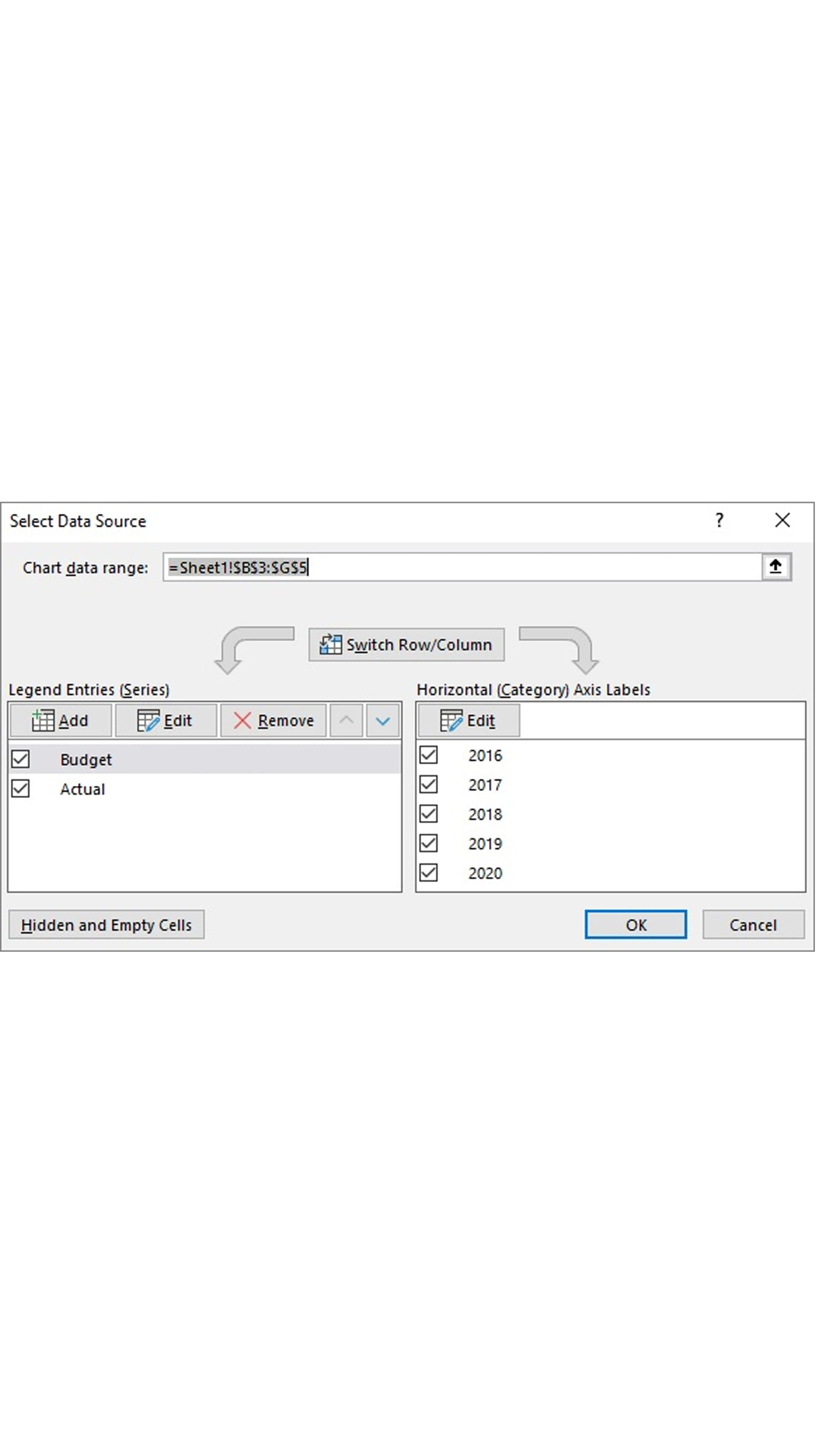
Task: Toggle the 2016 category checkbox
Action: 428,755
